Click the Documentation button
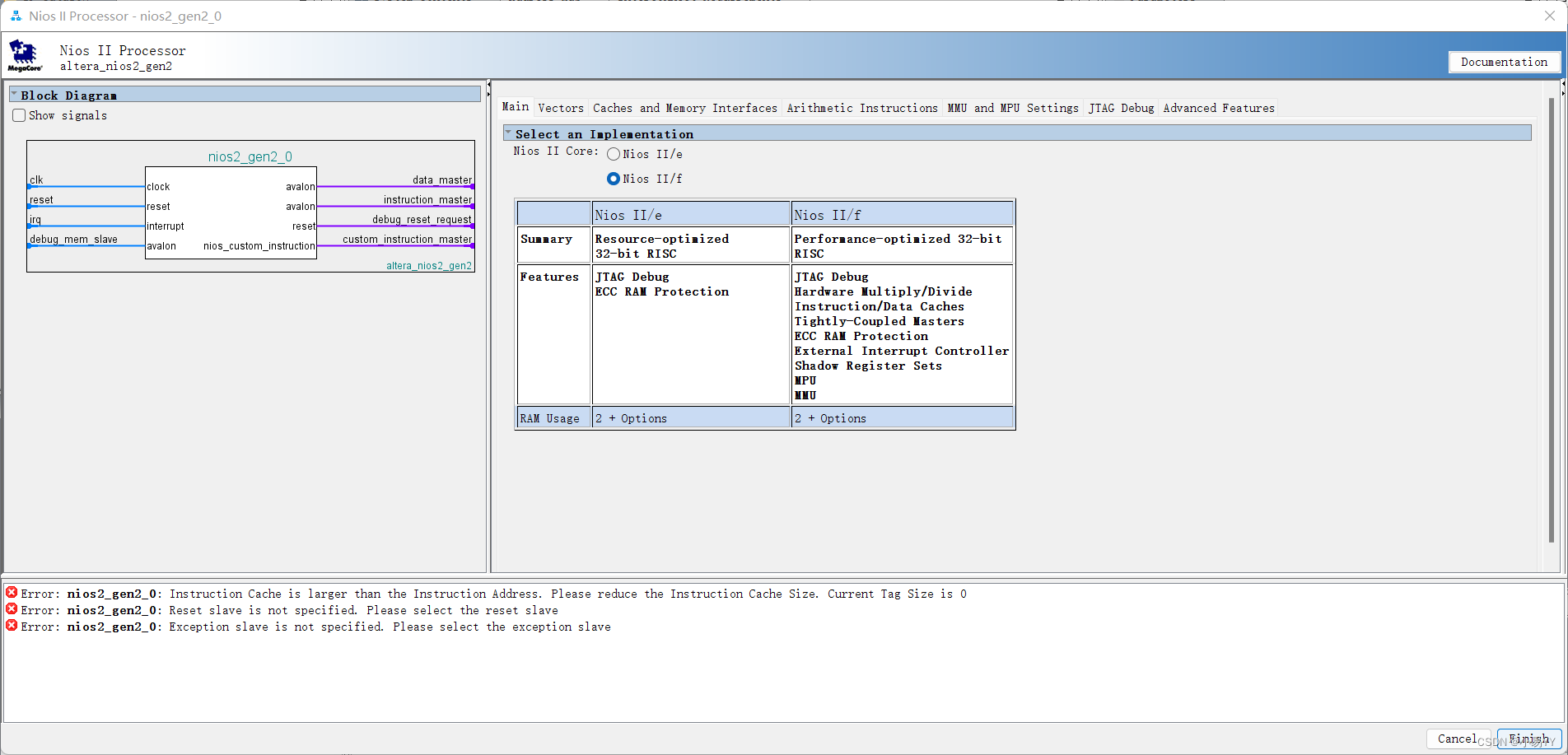Viewport: 1568px width, 755px height. (x=1504, y=62)
